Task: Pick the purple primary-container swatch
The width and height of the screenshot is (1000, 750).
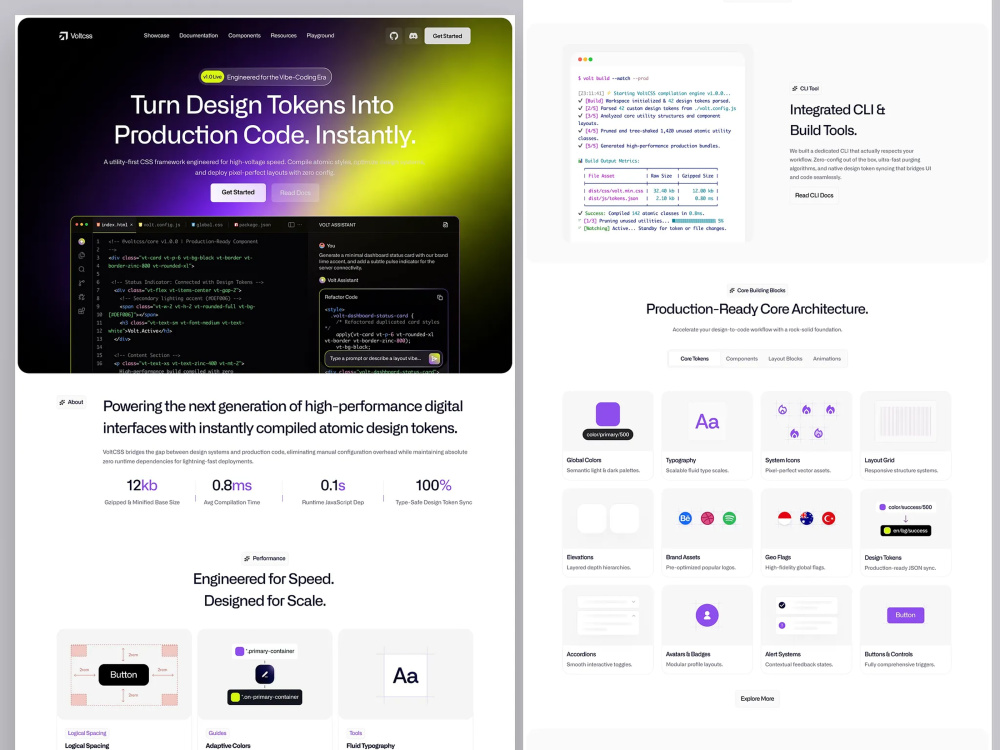Action: (240, 651)
